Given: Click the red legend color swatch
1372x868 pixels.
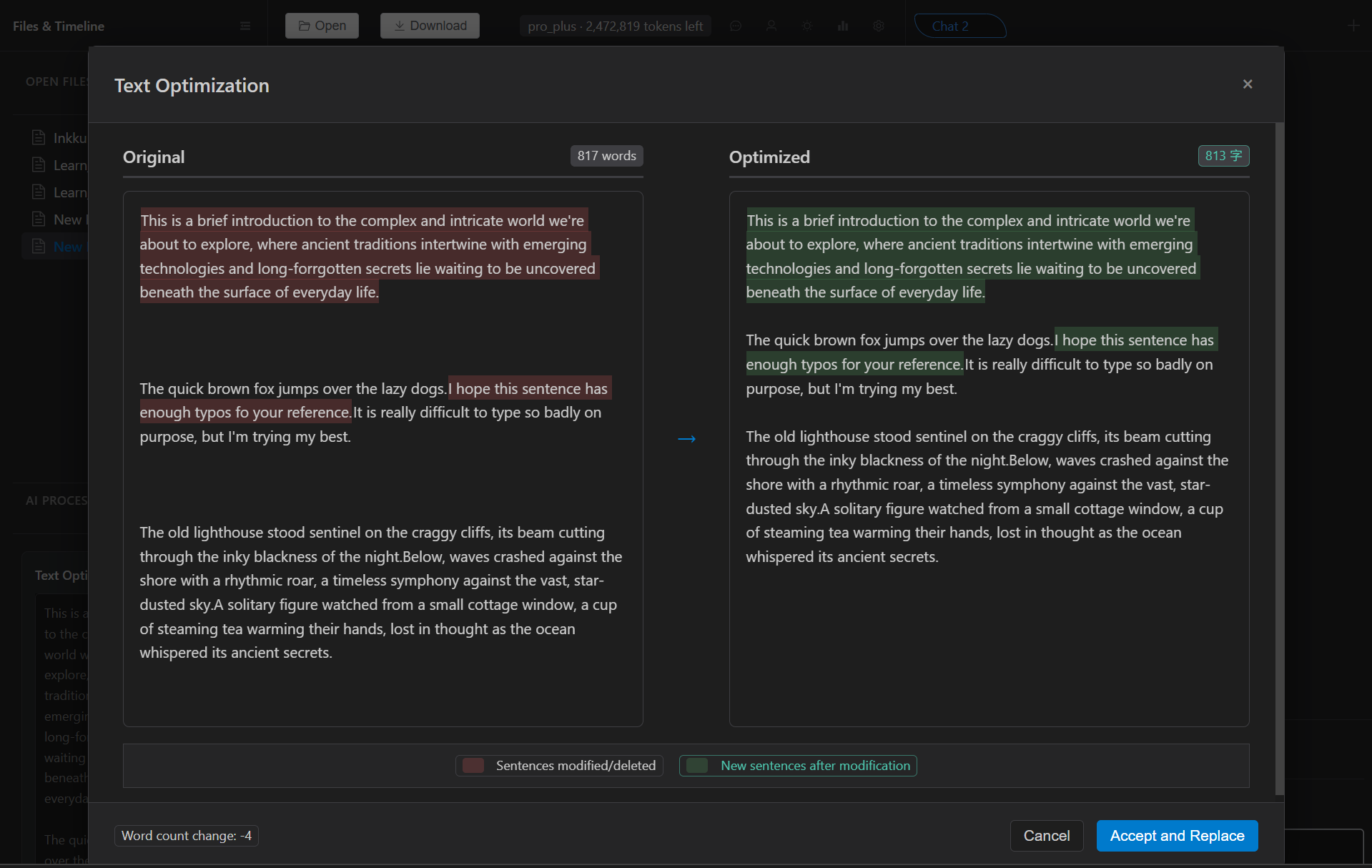Looking at the screenshot, I should tap(472, 765).
